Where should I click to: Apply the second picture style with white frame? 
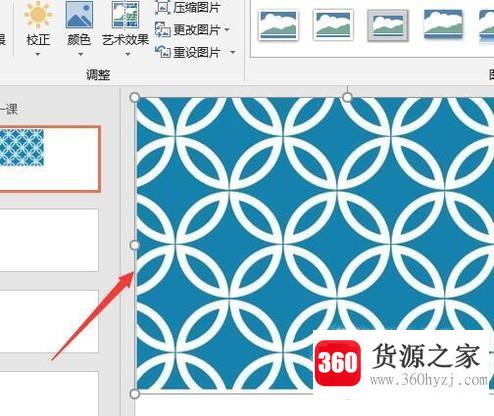(333, 25)
